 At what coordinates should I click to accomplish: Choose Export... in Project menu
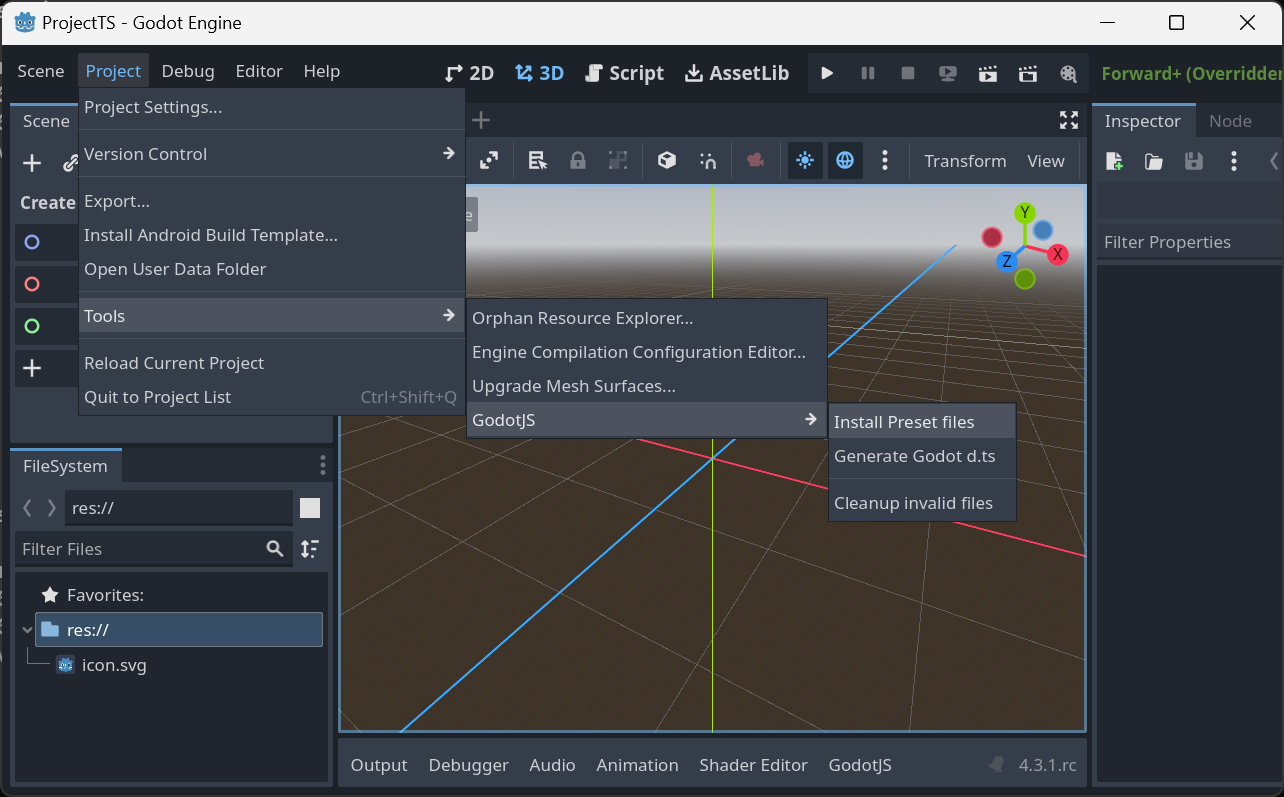272,201
